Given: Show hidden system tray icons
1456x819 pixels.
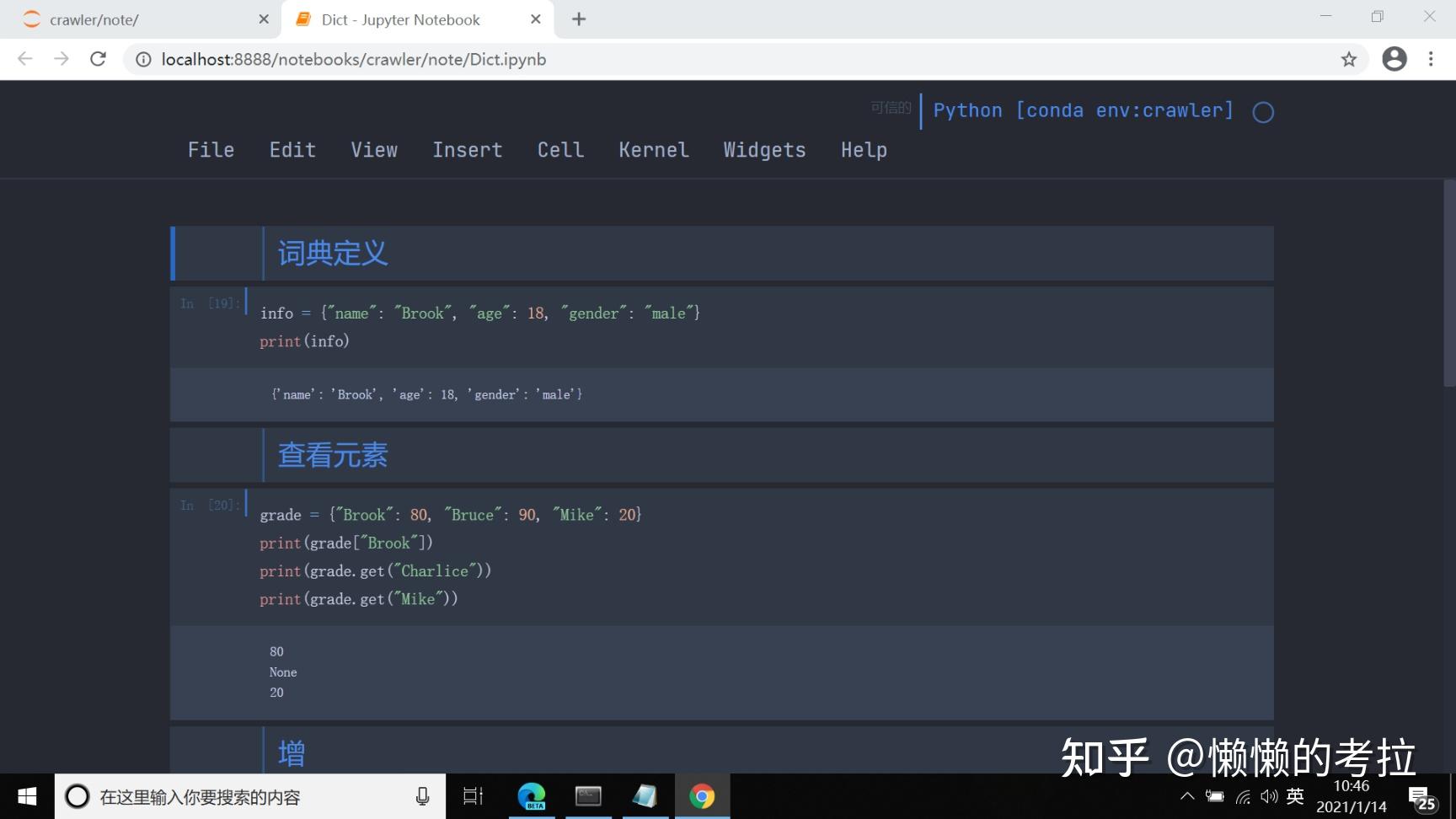Looking at the screenshot, I should (1186, 795).
